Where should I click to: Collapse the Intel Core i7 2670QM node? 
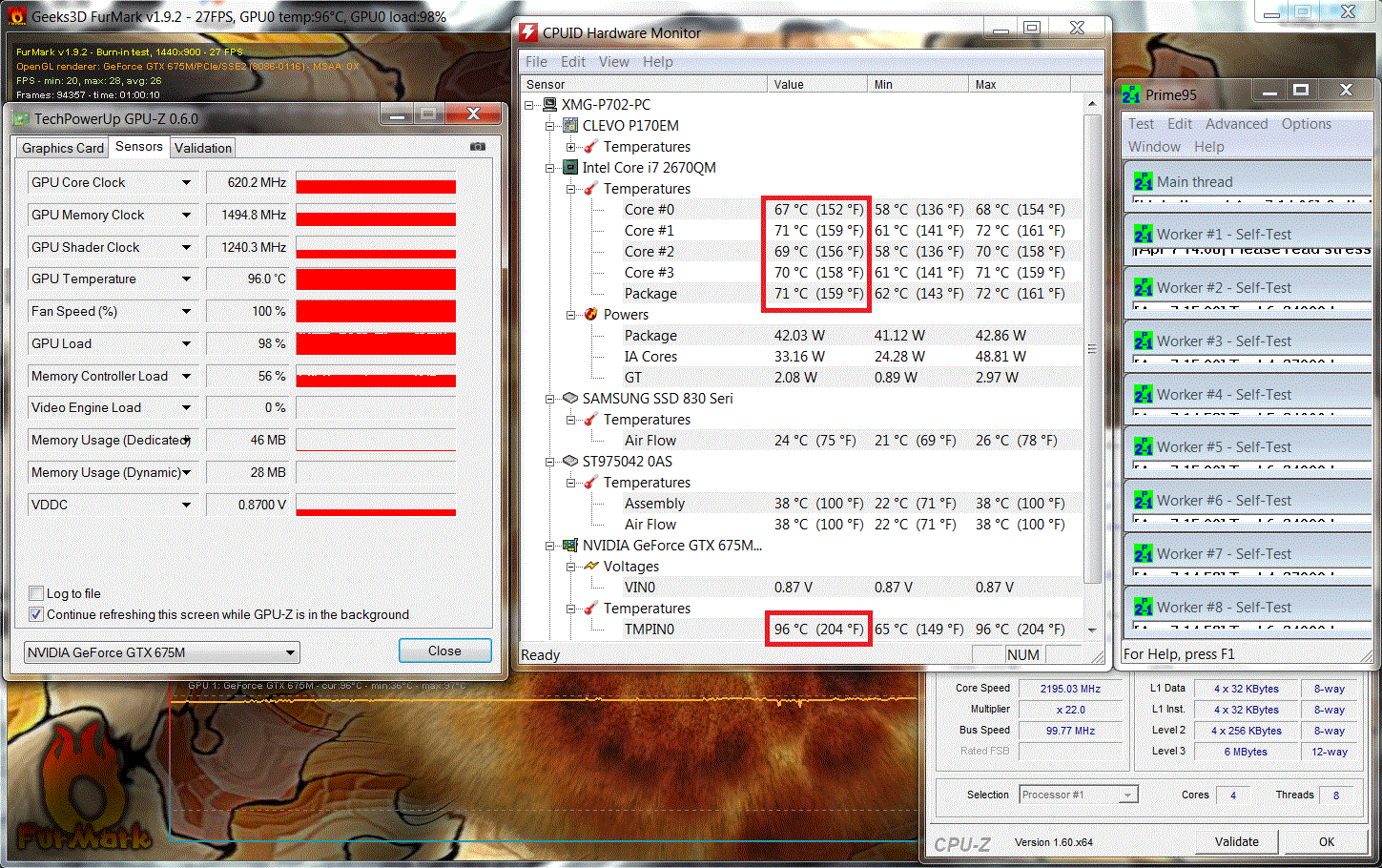[x=550, y=168]
